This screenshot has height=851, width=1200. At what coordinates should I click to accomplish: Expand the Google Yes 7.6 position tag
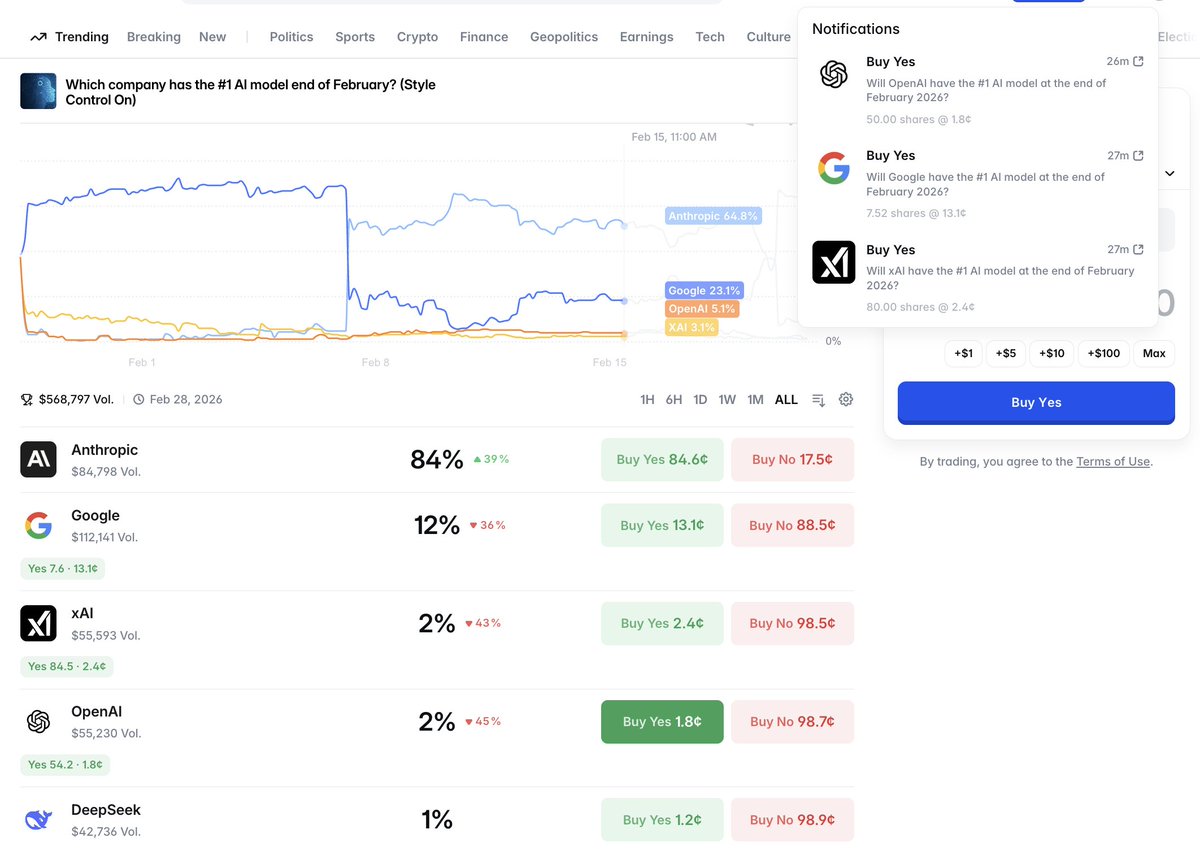click(62, 568)
